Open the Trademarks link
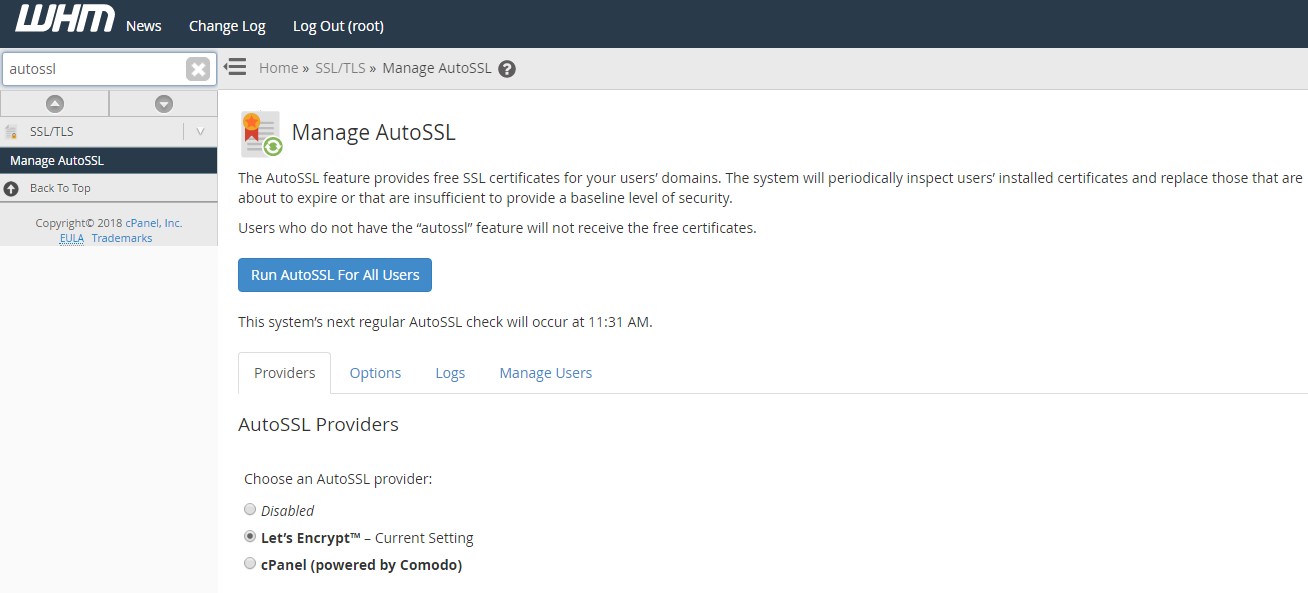This screenshot has width=1308, height=593. click(122, 238)
